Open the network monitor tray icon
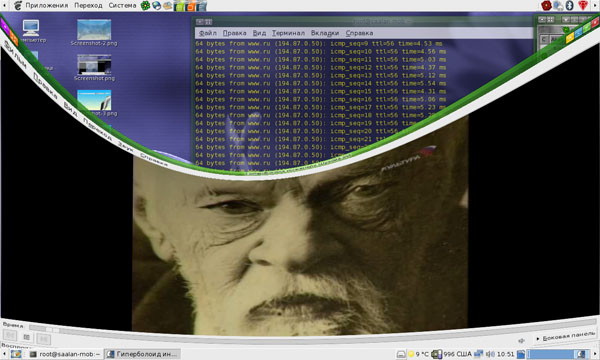 [558, 5]
